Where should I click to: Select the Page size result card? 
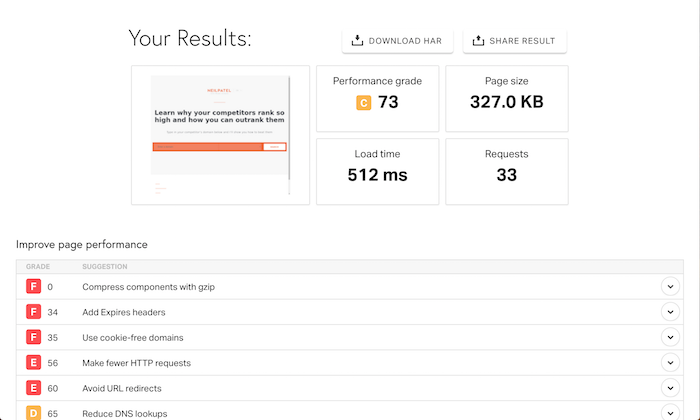[x=506, y=98]
